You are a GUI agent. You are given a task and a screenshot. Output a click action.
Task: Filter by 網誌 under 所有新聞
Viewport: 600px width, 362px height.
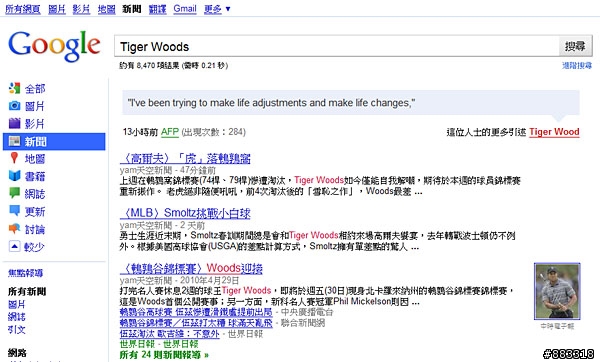click(17, 316)
